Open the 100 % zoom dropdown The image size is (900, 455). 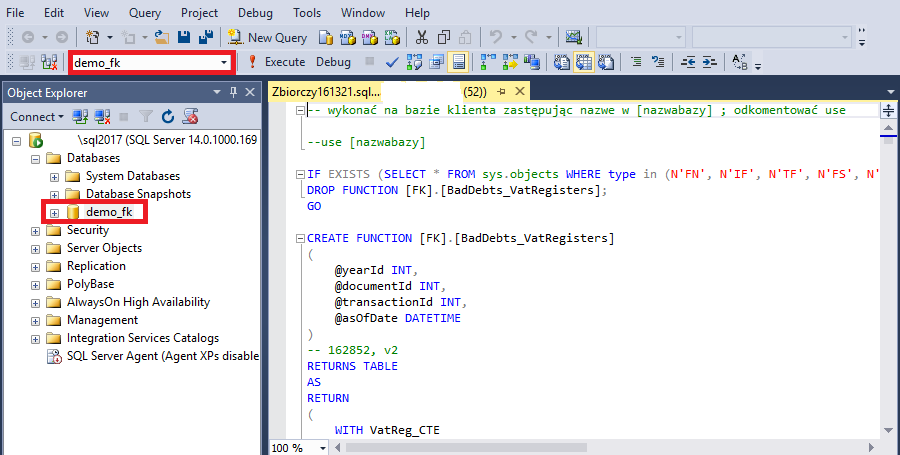click(x=323, y=448)
